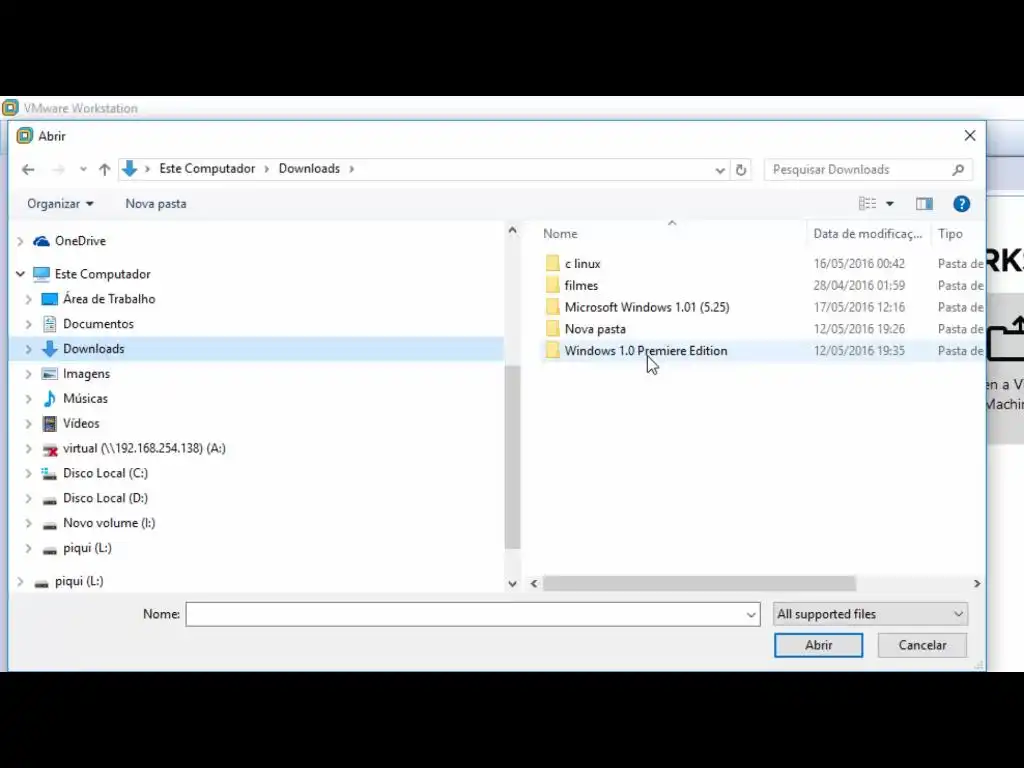Open the disconnected virtual network drive A:
This screenshot has height=768, width=1024.
coord(144,449)
